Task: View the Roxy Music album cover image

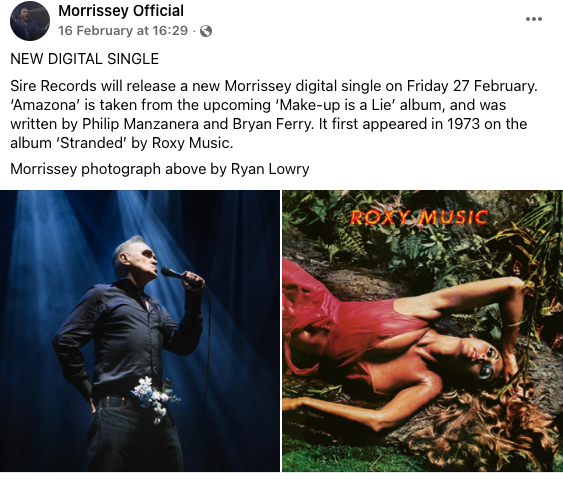Action: coord(422,331)
